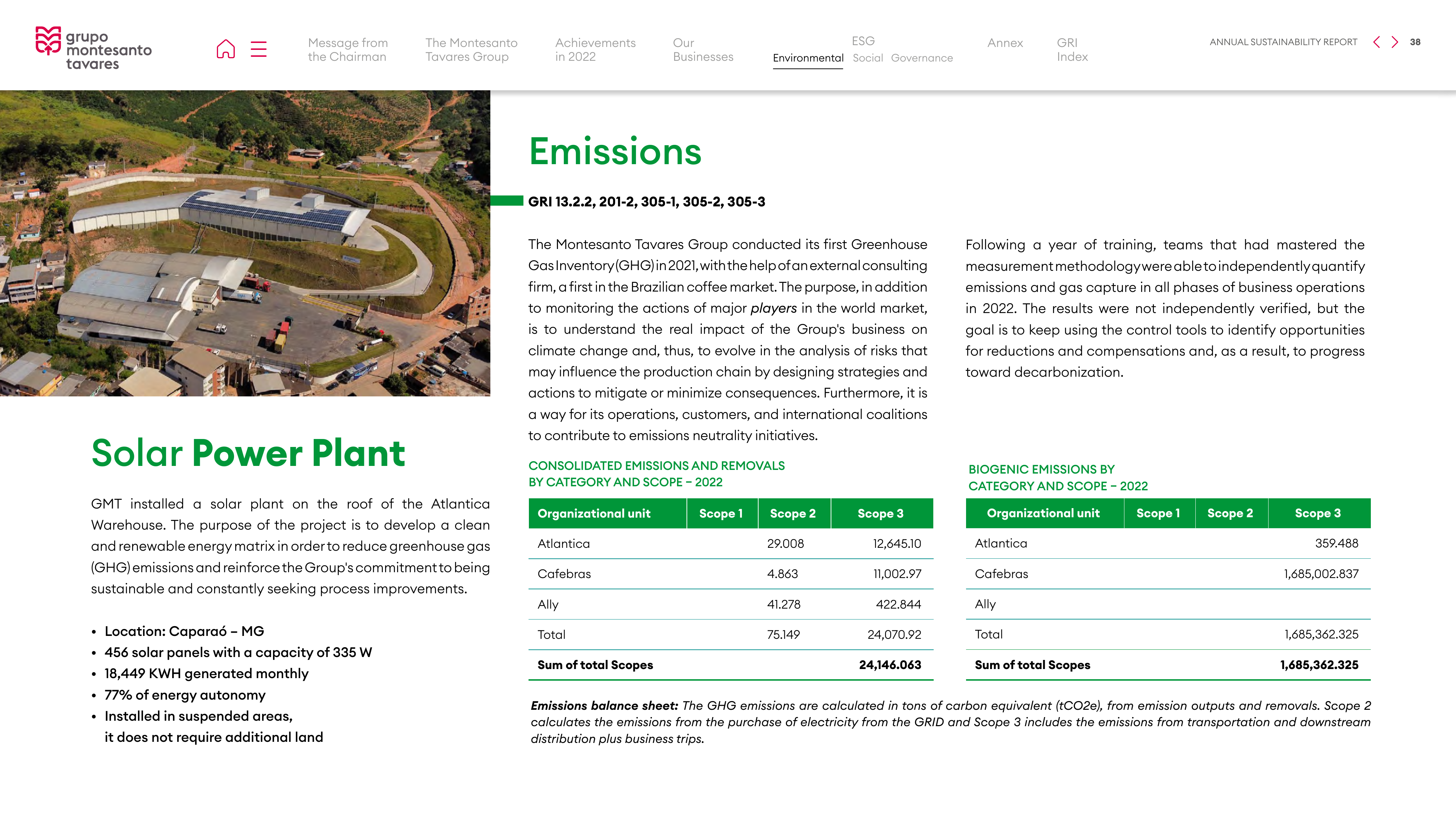The height and width of the screenshot is (819, 1456).
Task: Click Cafebras Scope 2 value 4.863
Action: click(x=782, y=574)
